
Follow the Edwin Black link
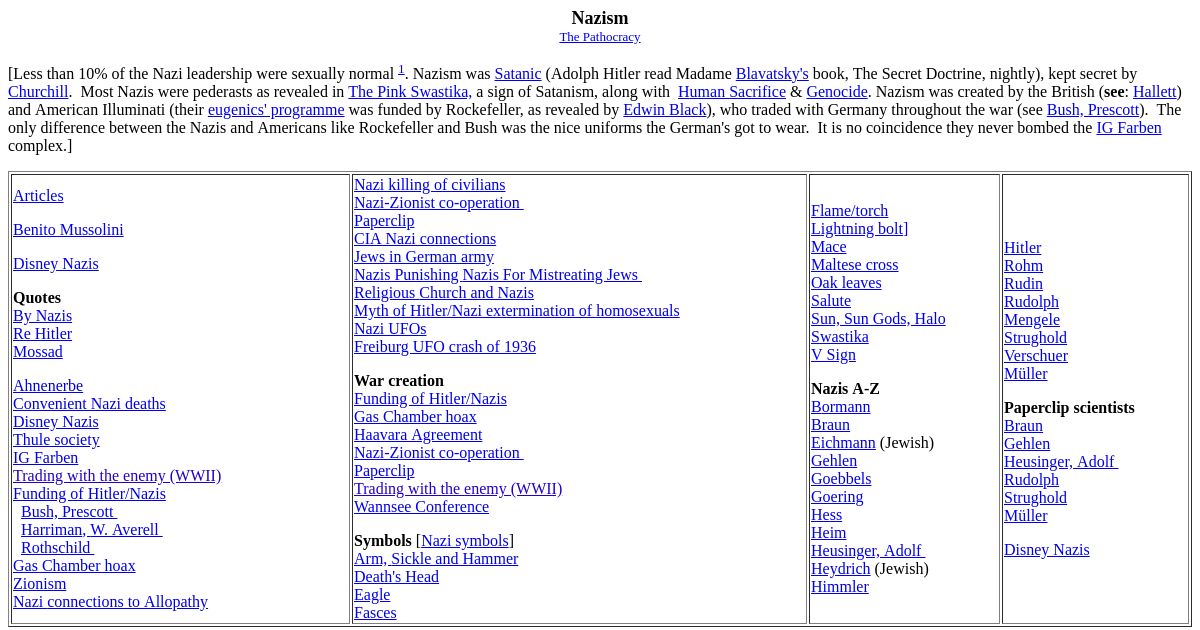click(x=664, y=110)
